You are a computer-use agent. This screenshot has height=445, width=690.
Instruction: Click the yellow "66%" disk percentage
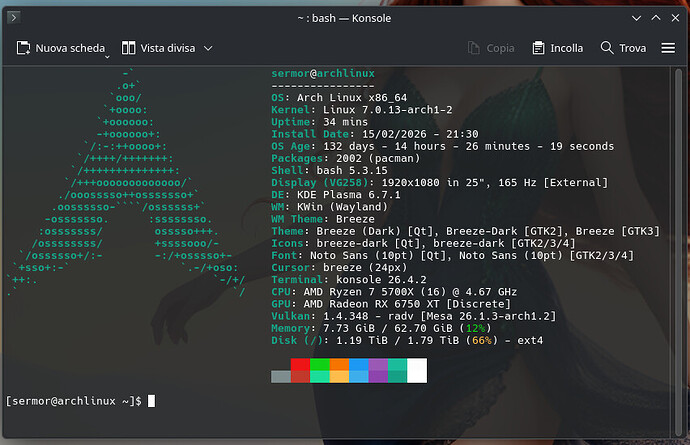tap(482, 340)
